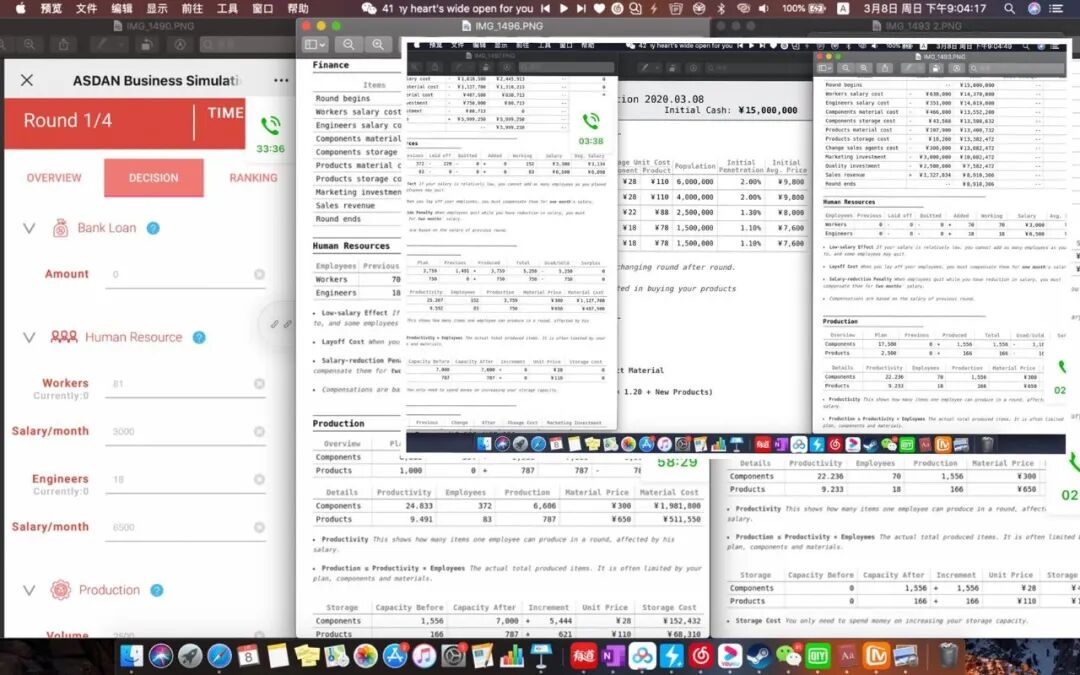1080x675 pixels.
Task: Click share button in IMG_1490.PNG window toolbar
Action: point(63,45)
